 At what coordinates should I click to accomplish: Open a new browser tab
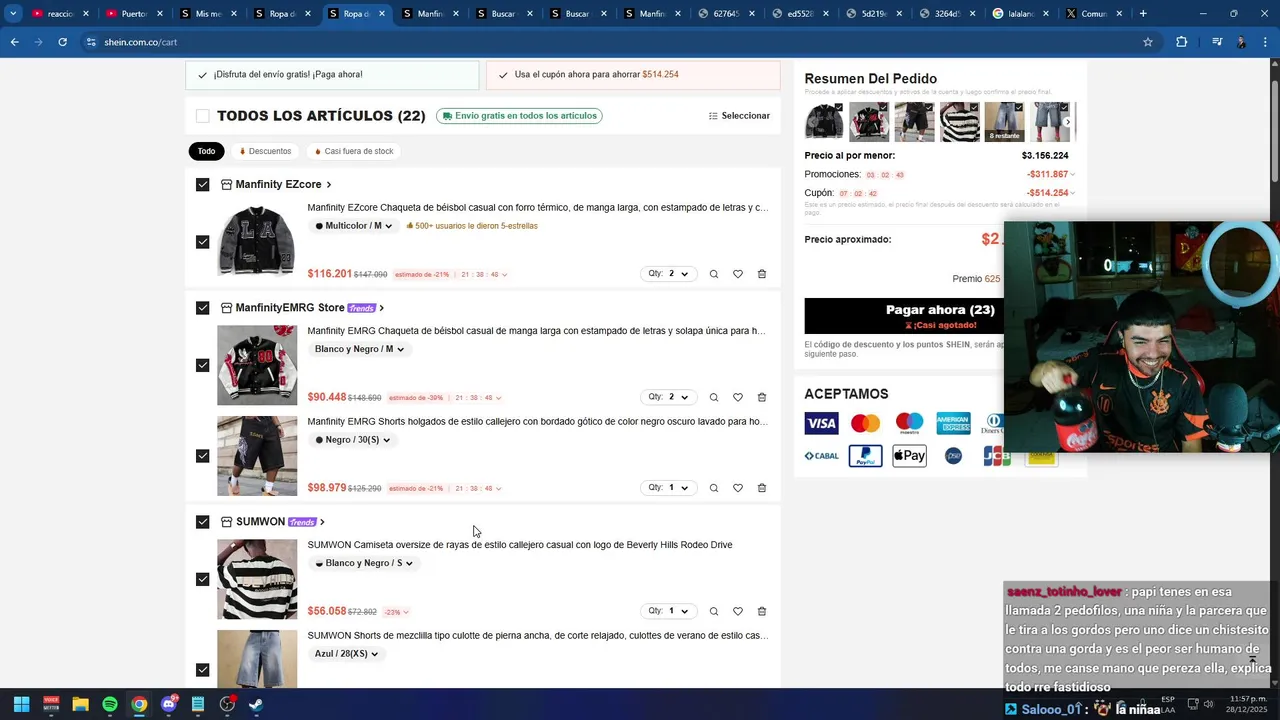click(1143, 14)
